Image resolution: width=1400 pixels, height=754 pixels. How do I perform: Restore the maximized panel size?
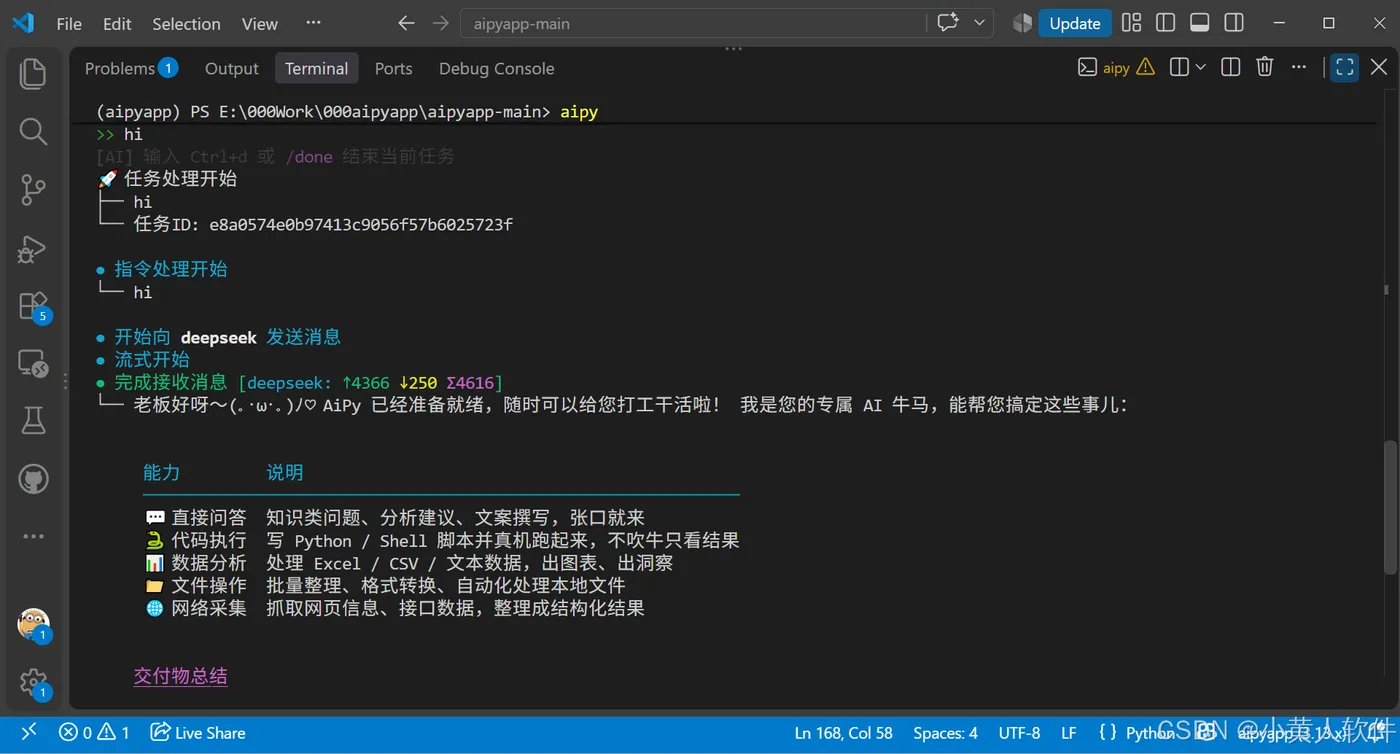point(1345,67)
